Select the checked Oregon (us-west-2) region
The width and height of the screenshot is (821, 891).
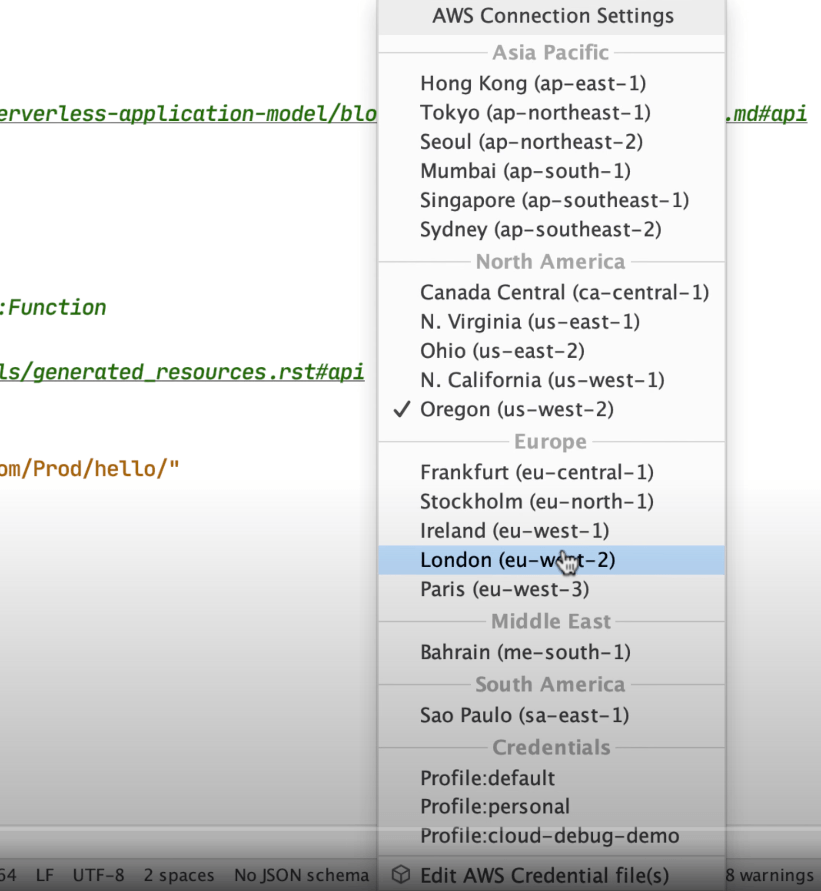point(516,409)
